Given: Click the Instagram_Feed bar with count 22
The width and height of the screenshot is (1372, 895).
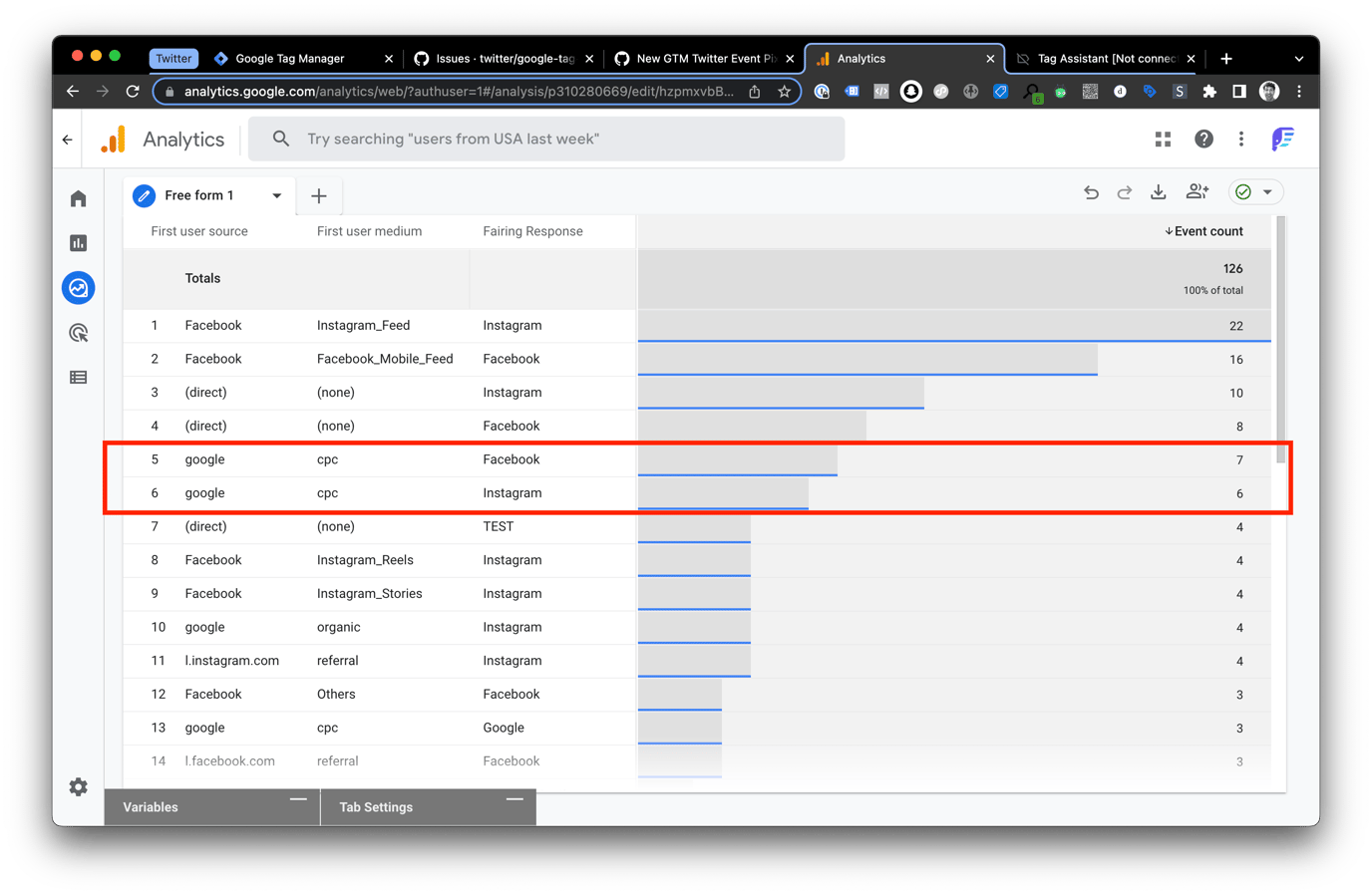Looking at the screenshot, I should coord(954,326).
